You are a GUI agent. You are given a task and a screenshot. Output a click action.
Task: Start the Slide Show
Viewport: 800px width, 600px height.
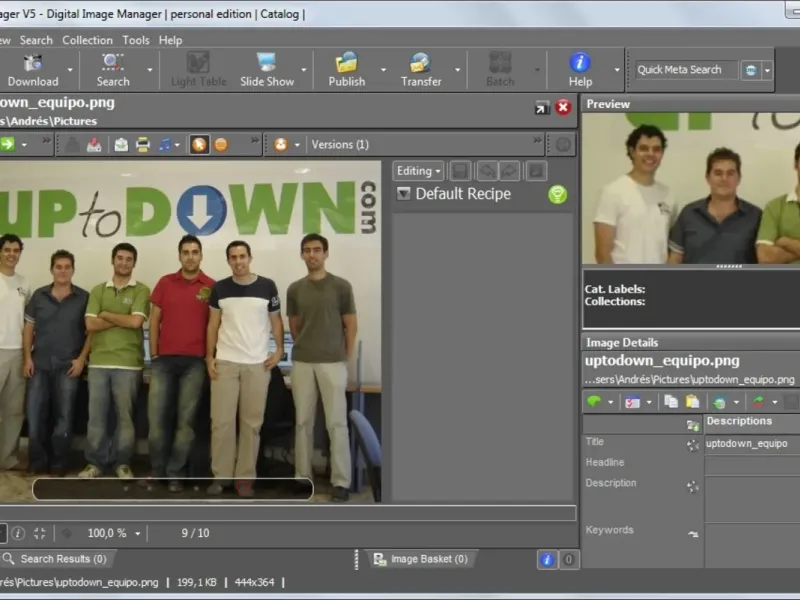pyautogui.click(x=267, y=70)
